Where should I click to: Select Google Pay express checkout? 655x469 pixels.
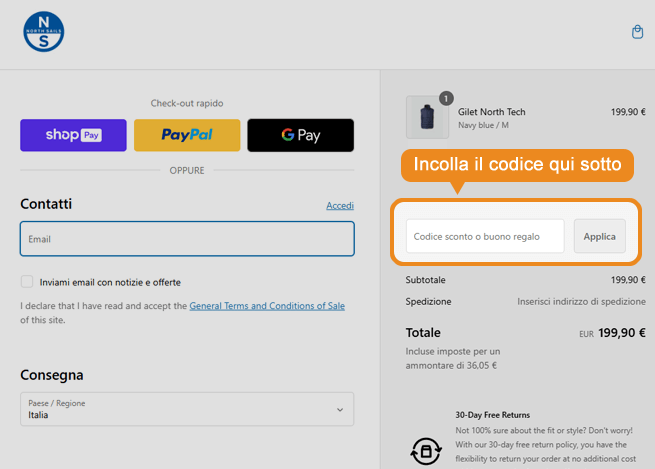pos(300,135)
